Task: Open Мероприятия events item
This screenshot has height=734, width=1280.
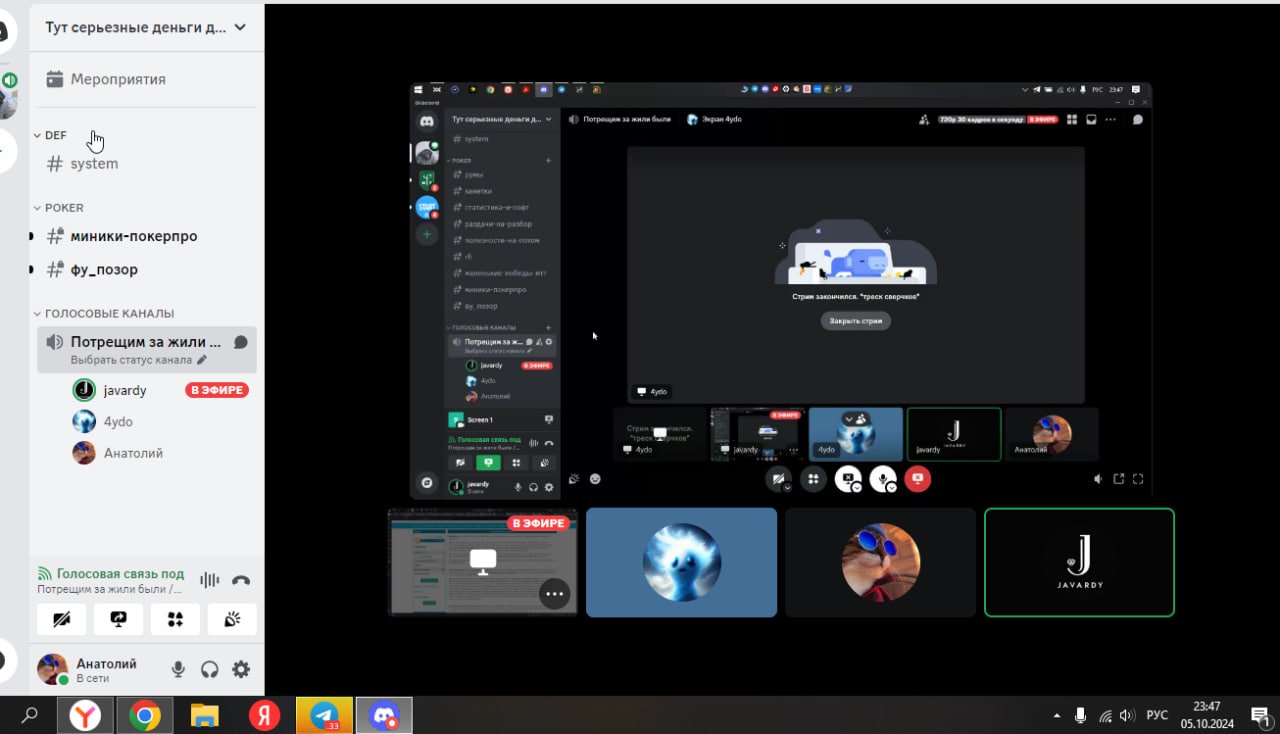Action: click(147, 79)
